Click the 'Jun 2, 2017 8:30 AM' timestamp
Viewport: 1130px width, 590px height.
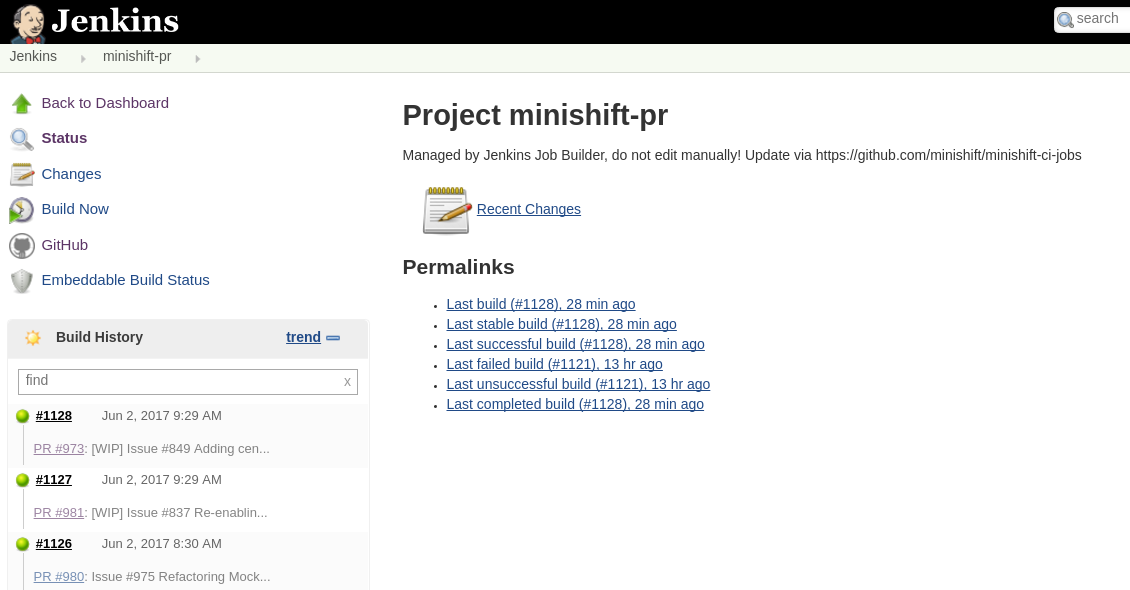point(161,544)
